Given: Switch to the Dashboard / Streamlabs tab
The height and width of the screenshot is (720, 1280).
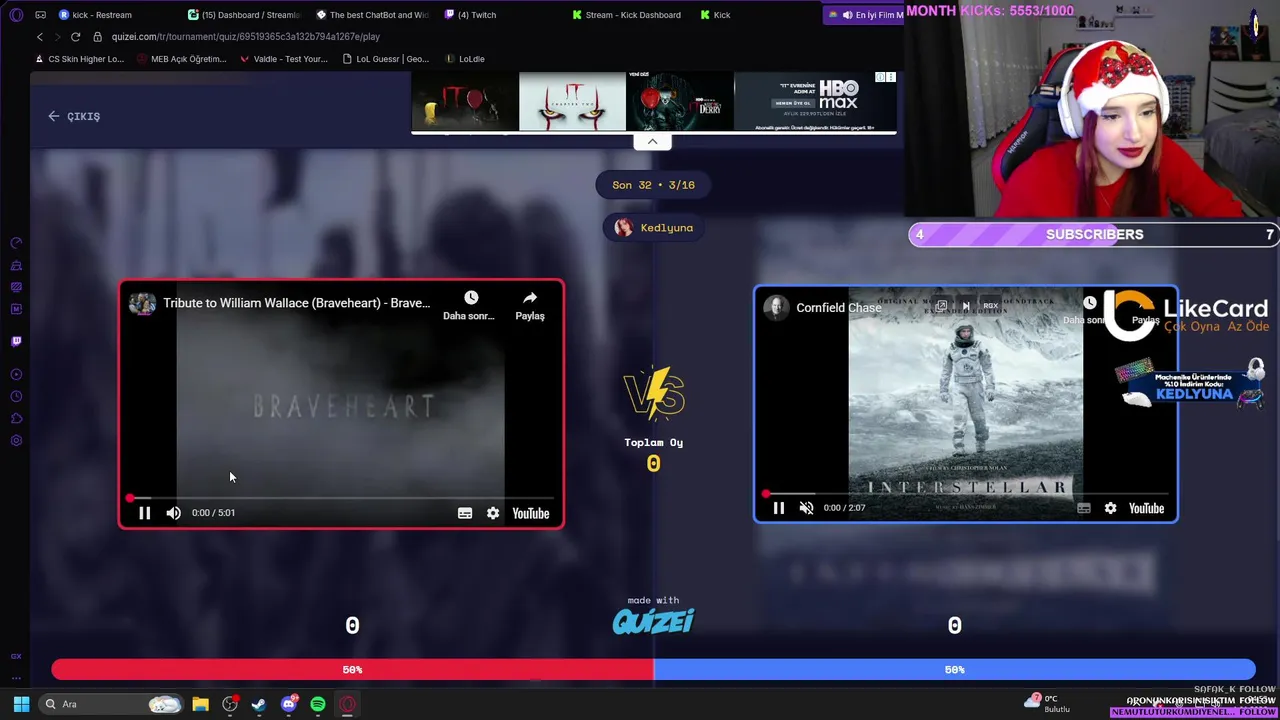Looking at the screenshot, I should pos(245,15).
